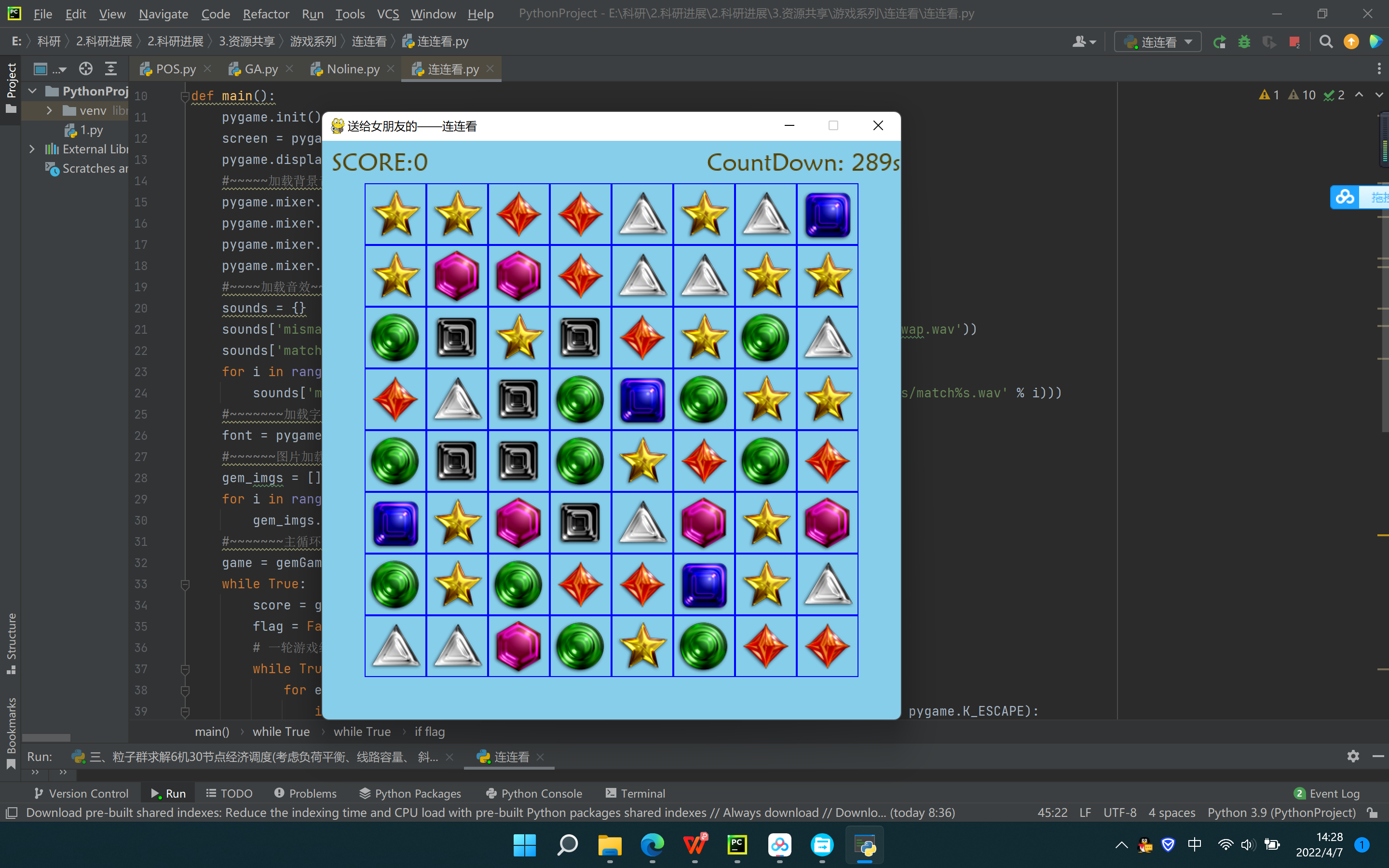This screenshot has width=1389, height=868.
Task: Toggle the Project tool window sidebar button
Action: [x=11, y=87]
